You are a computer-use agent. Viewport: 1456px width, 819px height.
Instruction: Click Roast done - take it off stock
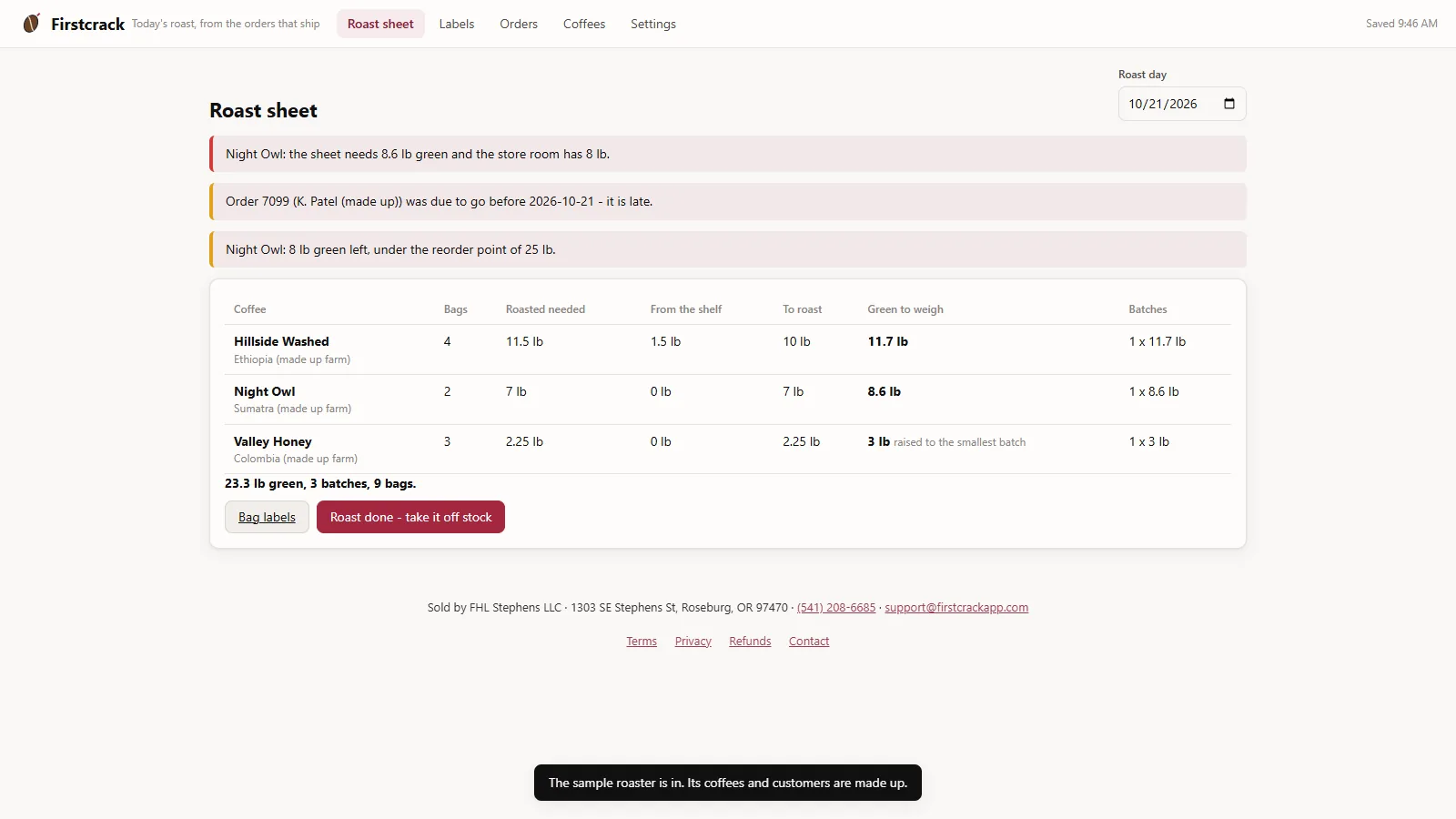(x=410, y=517)
